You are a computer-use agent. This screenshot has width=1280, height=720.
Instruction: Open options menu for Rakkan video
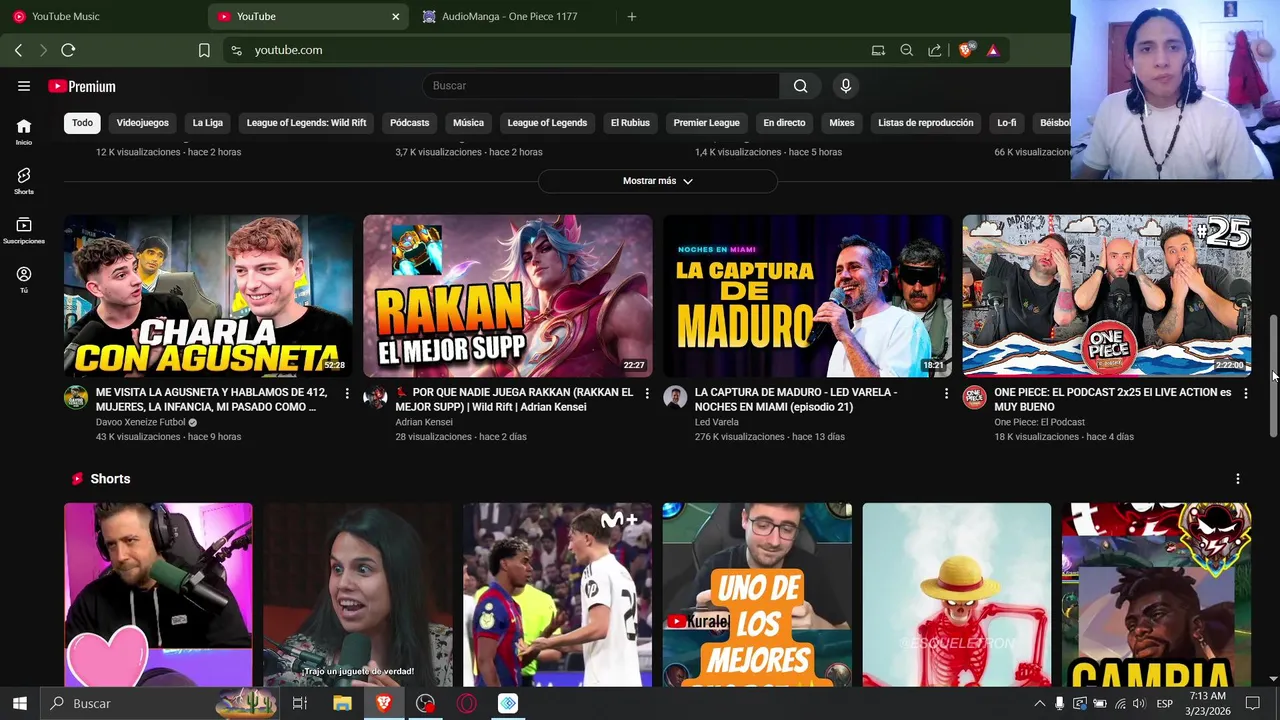click(647, 394)
